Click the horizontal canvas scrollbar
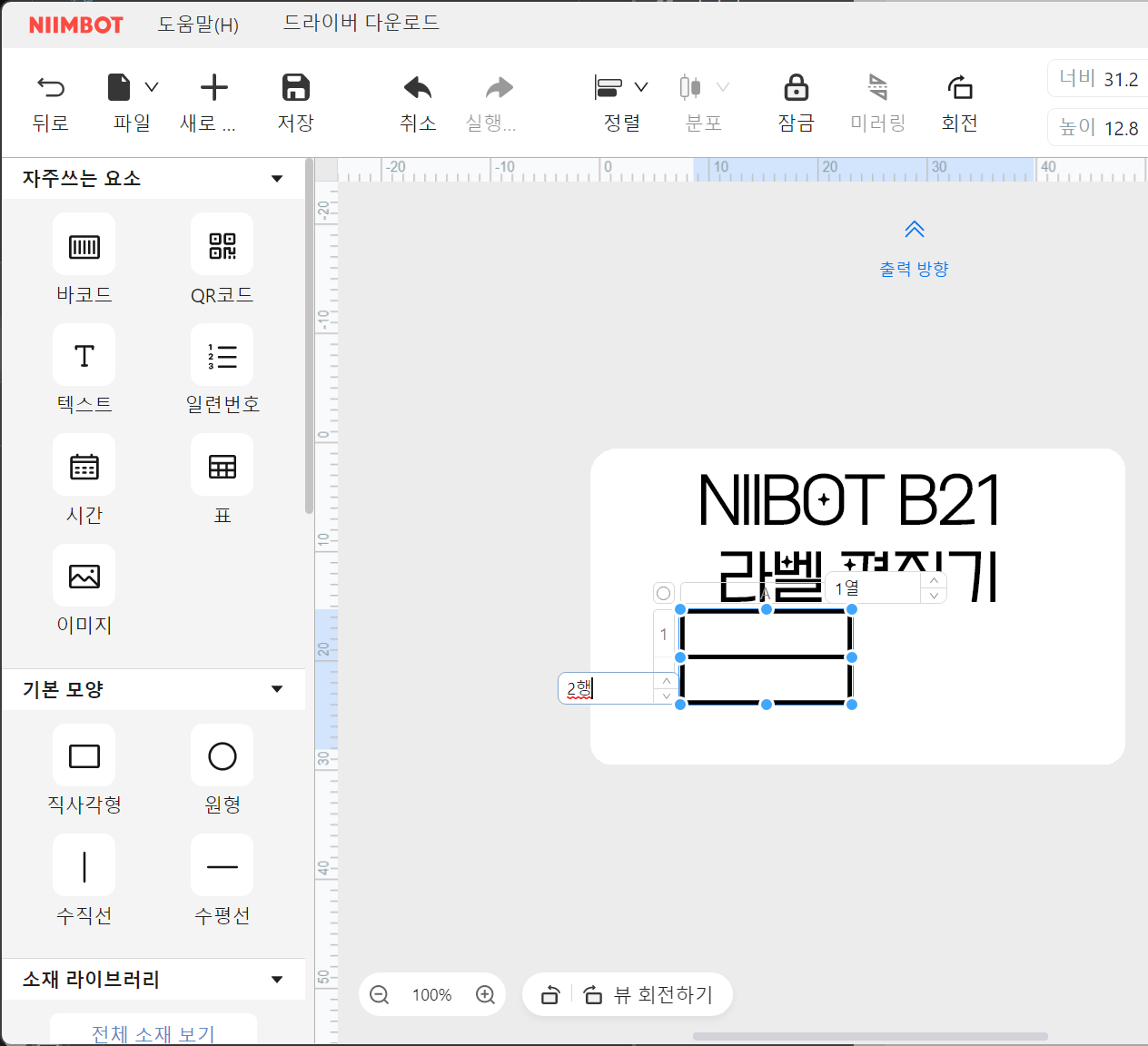 (x=870, y=1036)
